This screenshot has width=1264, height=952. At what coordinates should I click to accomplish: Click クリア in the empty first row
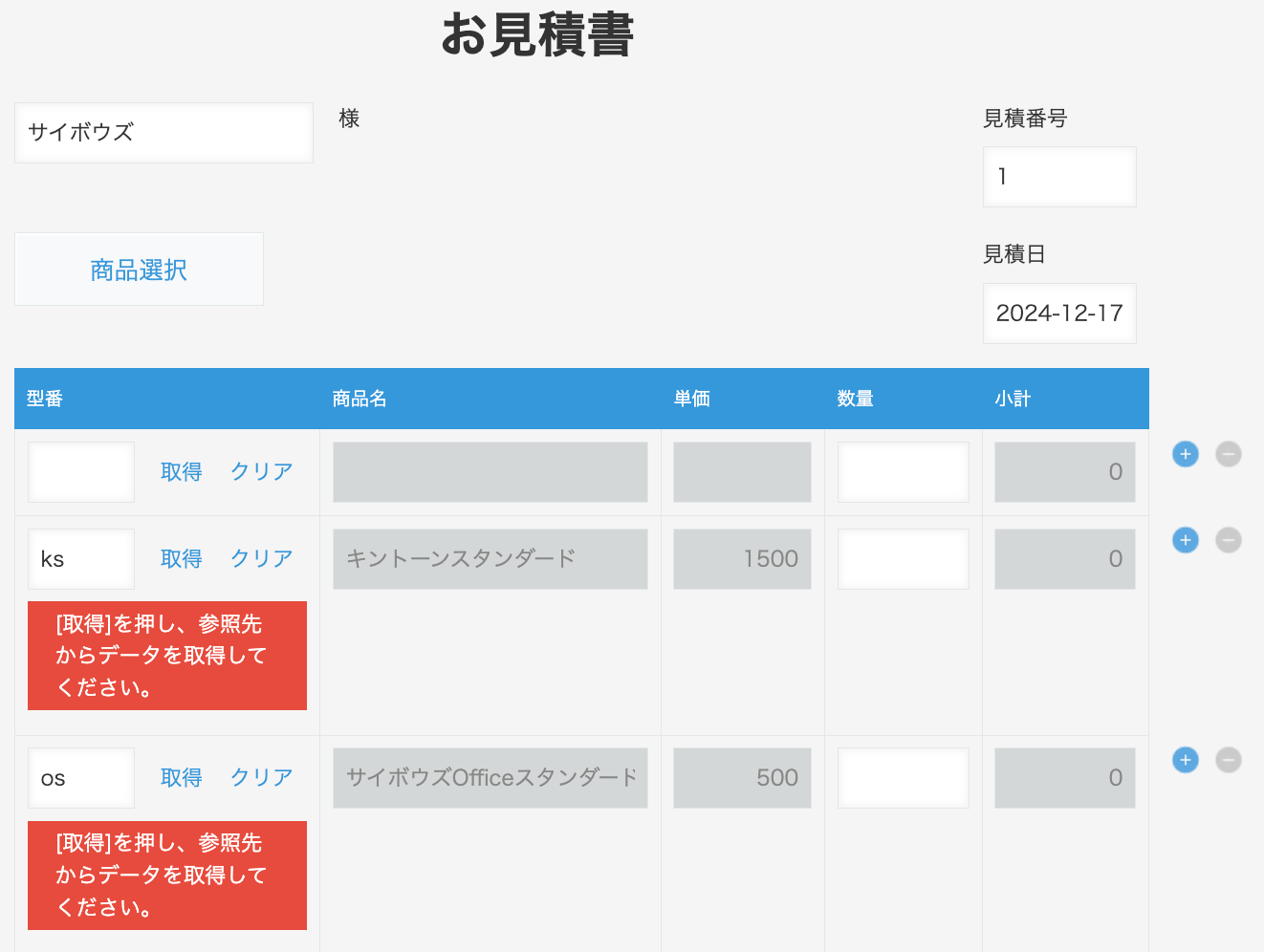[x=261, y=471]
